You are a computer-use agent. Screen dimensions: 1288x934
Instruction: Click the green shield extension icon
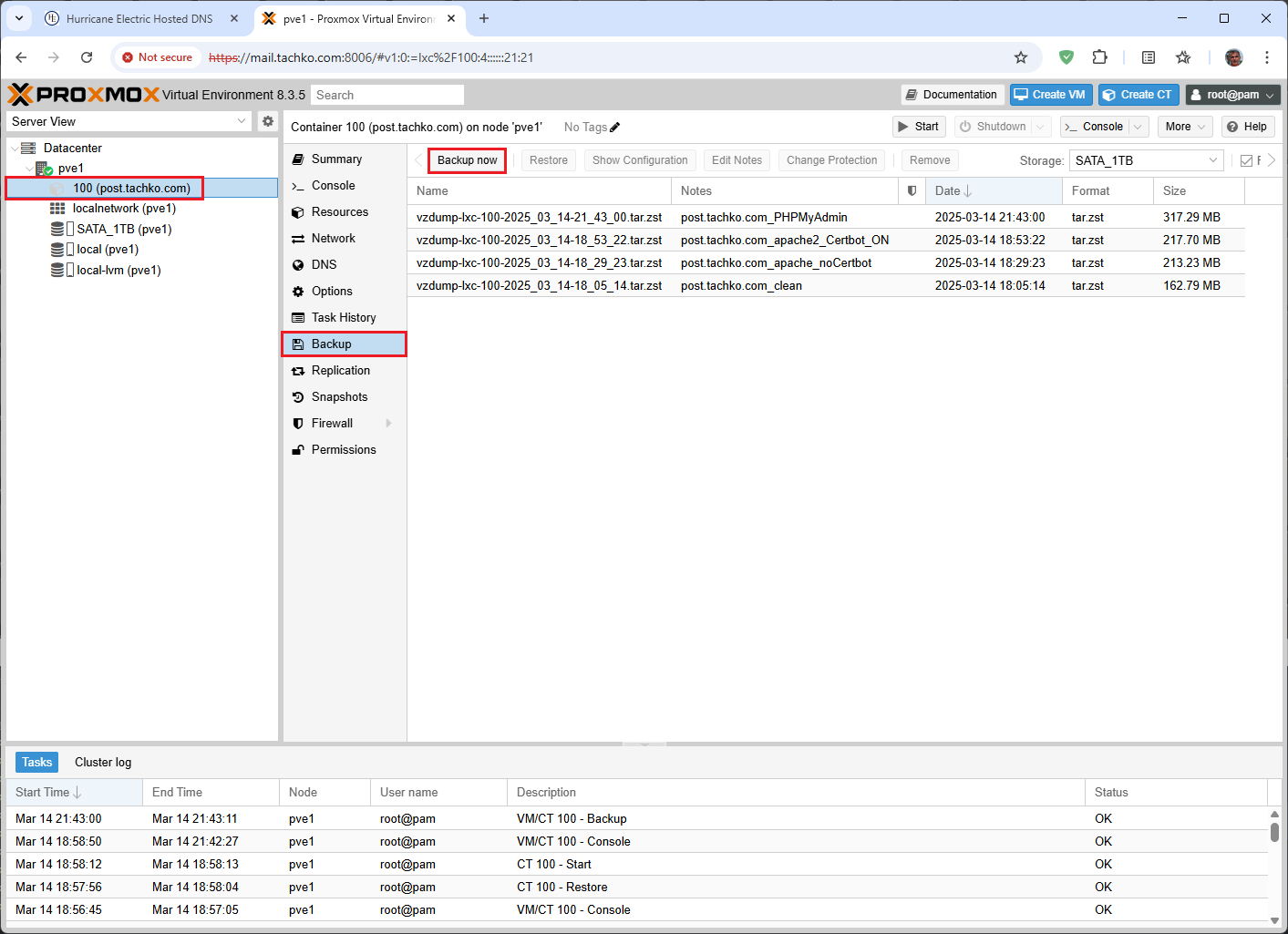pyautogui.click(x=1066, y=57)
